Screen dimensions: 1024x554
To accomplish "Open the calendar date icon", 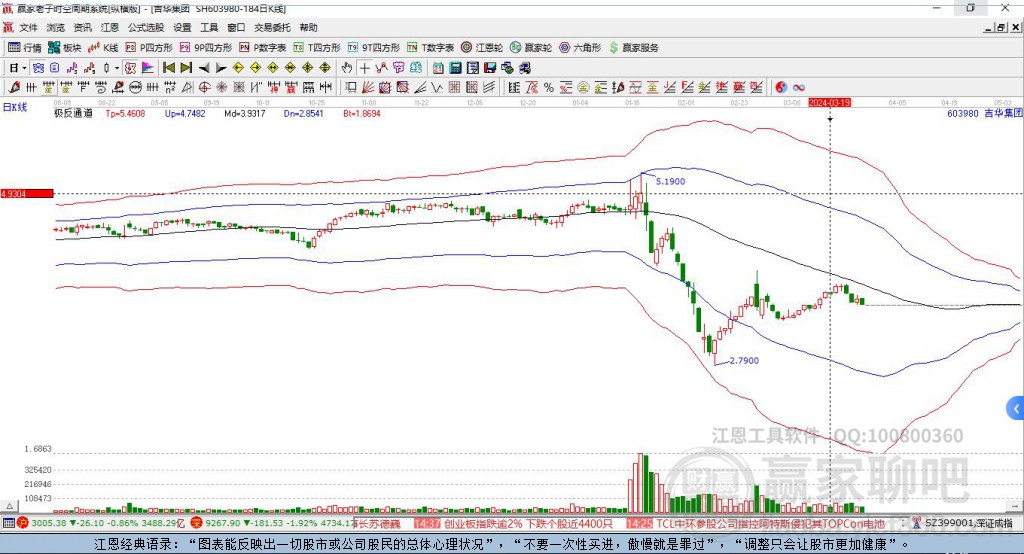I will click(438, 68).
